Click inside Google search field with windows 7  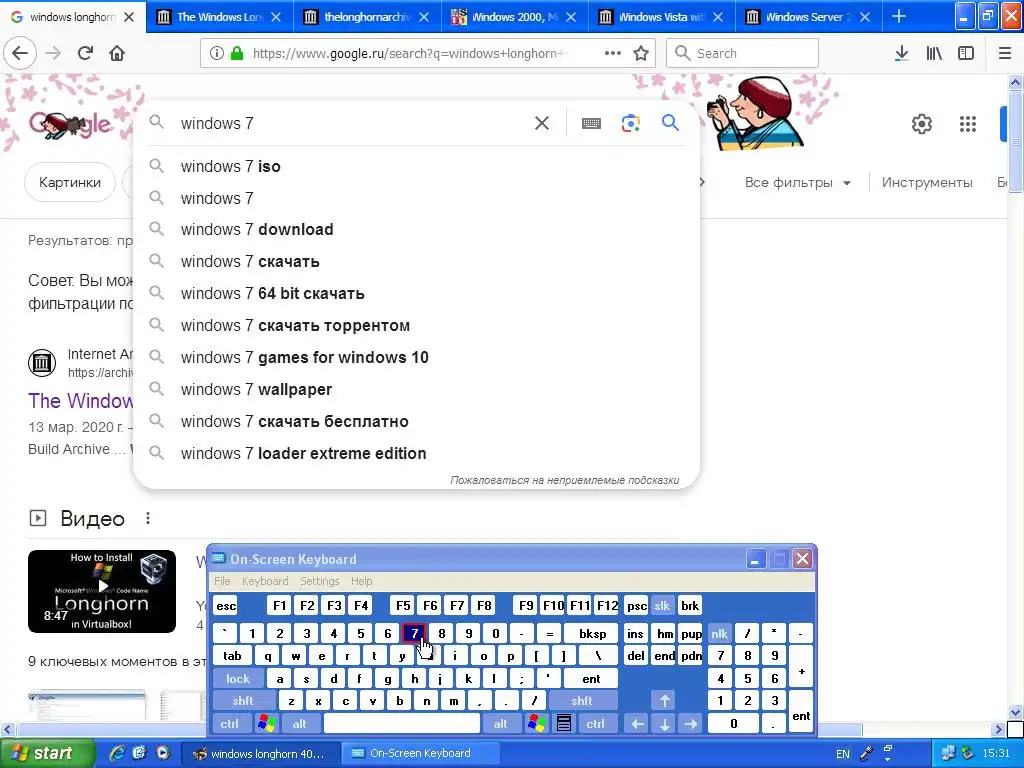click(353, 123)
